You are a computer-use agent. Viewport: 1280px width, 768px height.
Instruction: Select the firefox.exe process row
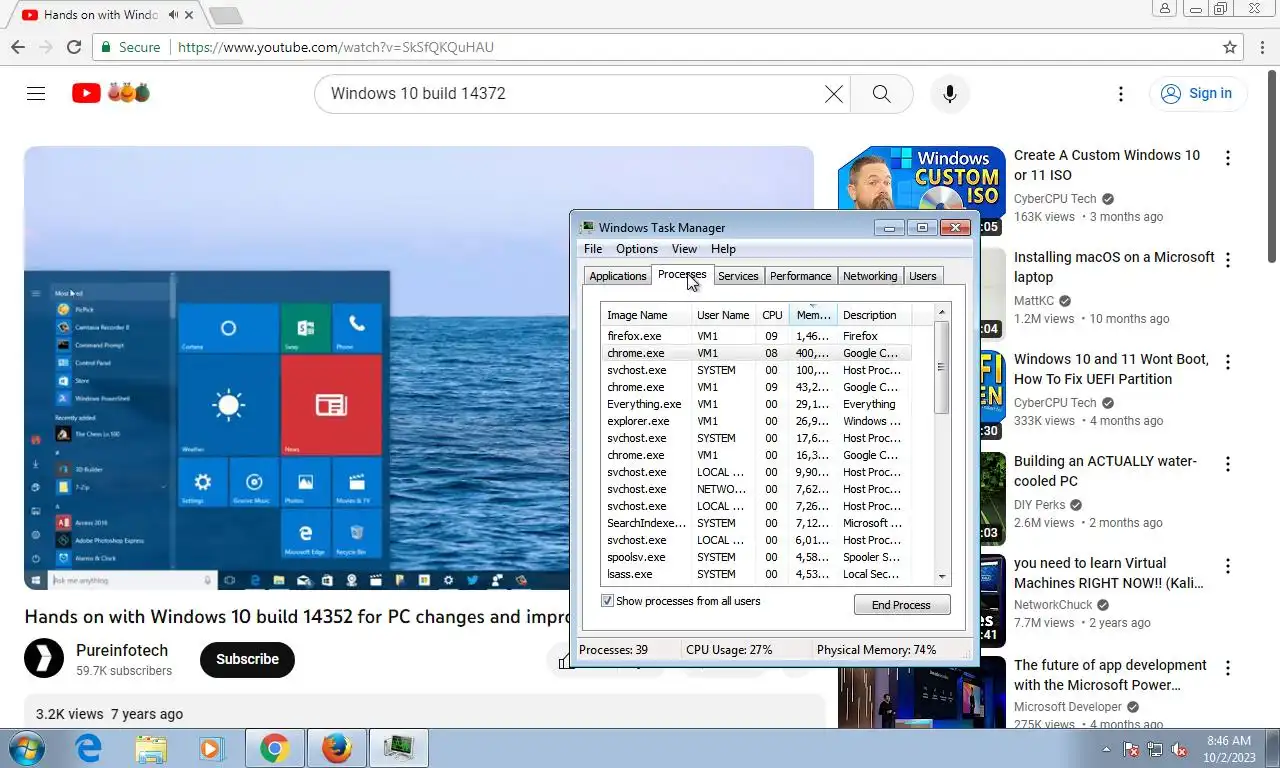click(x=756, y=336)
